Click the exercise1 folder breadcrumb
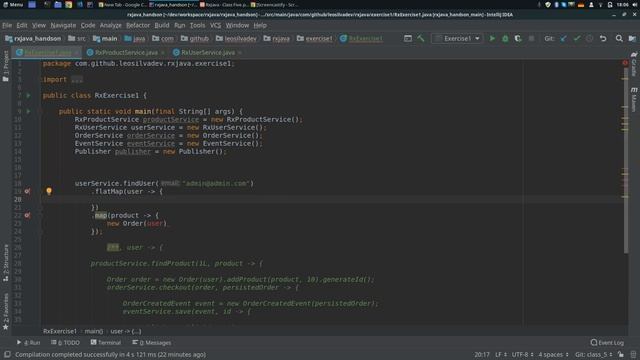640x360 pixels. (315, 38)
